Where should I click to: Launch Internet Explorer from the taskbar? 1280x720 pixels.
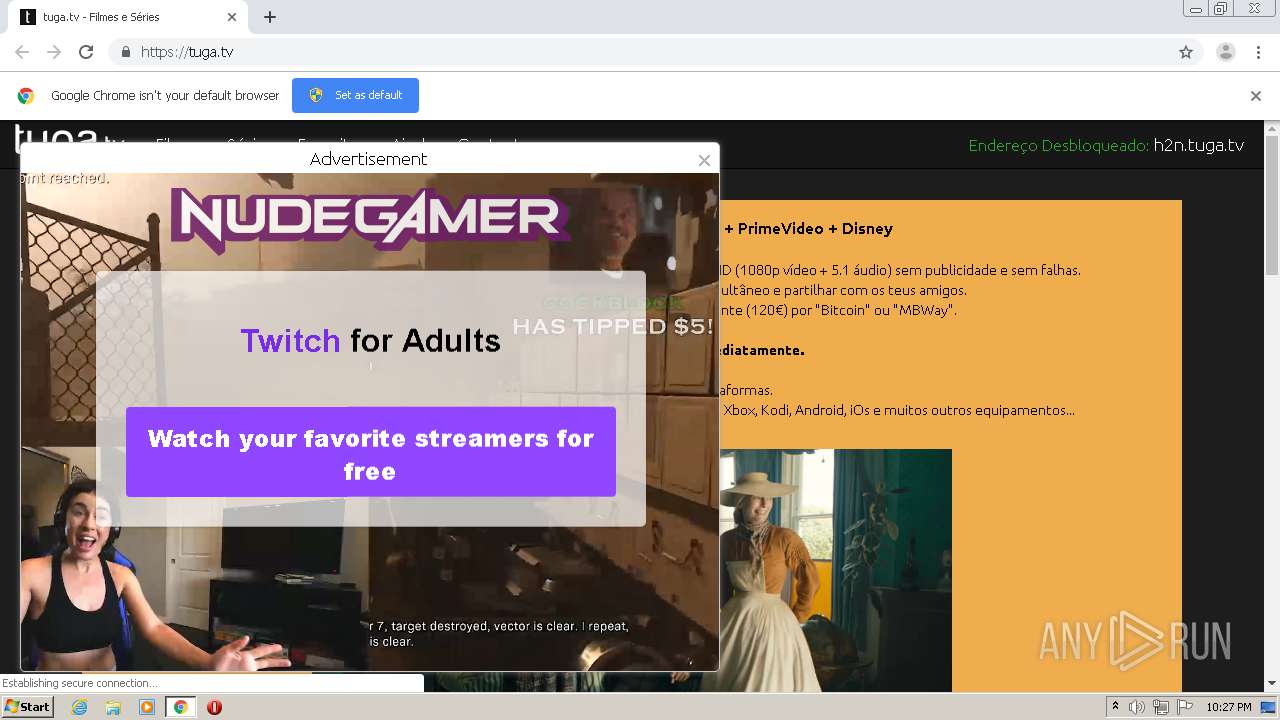click(80, 707)
